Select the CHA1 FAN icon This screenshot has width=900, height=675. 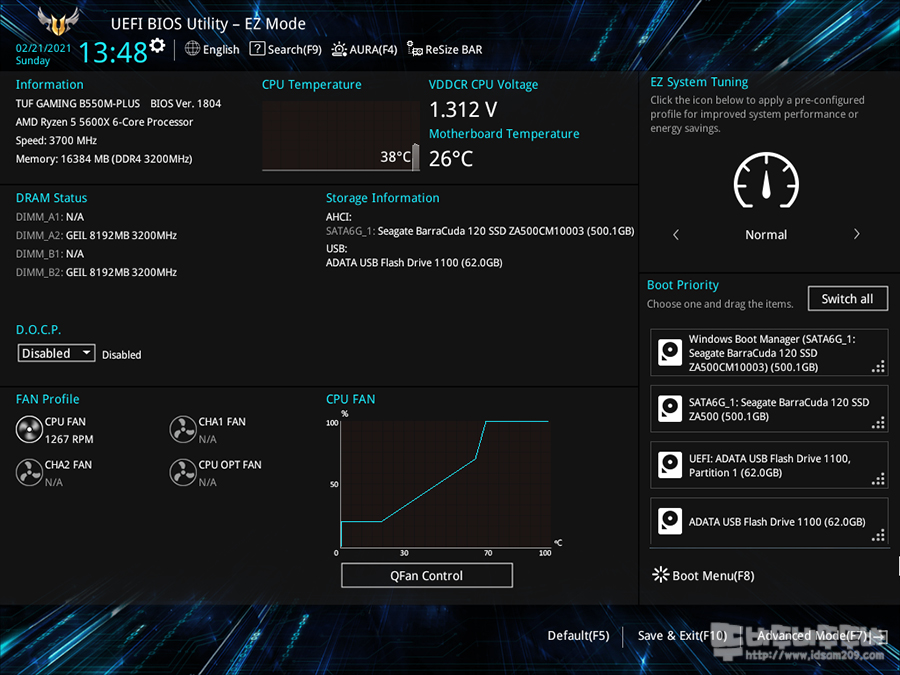[183, 430]
